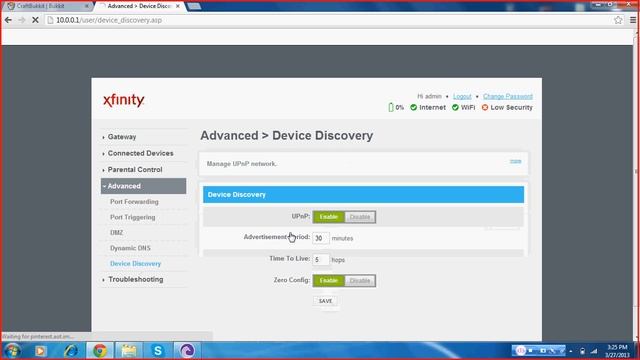Switch to Advanced > Device Discovery tab
Image resolution: width=640 pixels, height=360 pixels.
pyautogui.click(x=139, y=6)
